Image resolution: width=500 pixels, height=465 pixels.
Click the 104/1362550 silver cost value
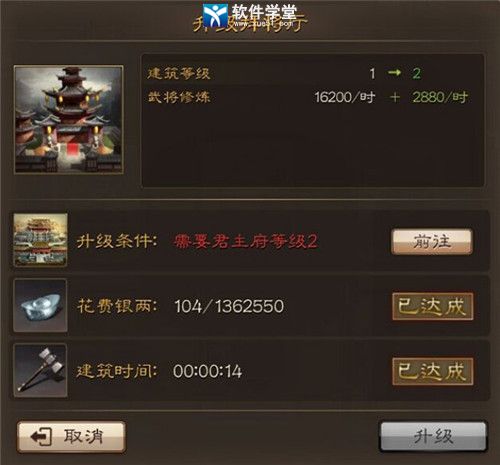point(229,306)
